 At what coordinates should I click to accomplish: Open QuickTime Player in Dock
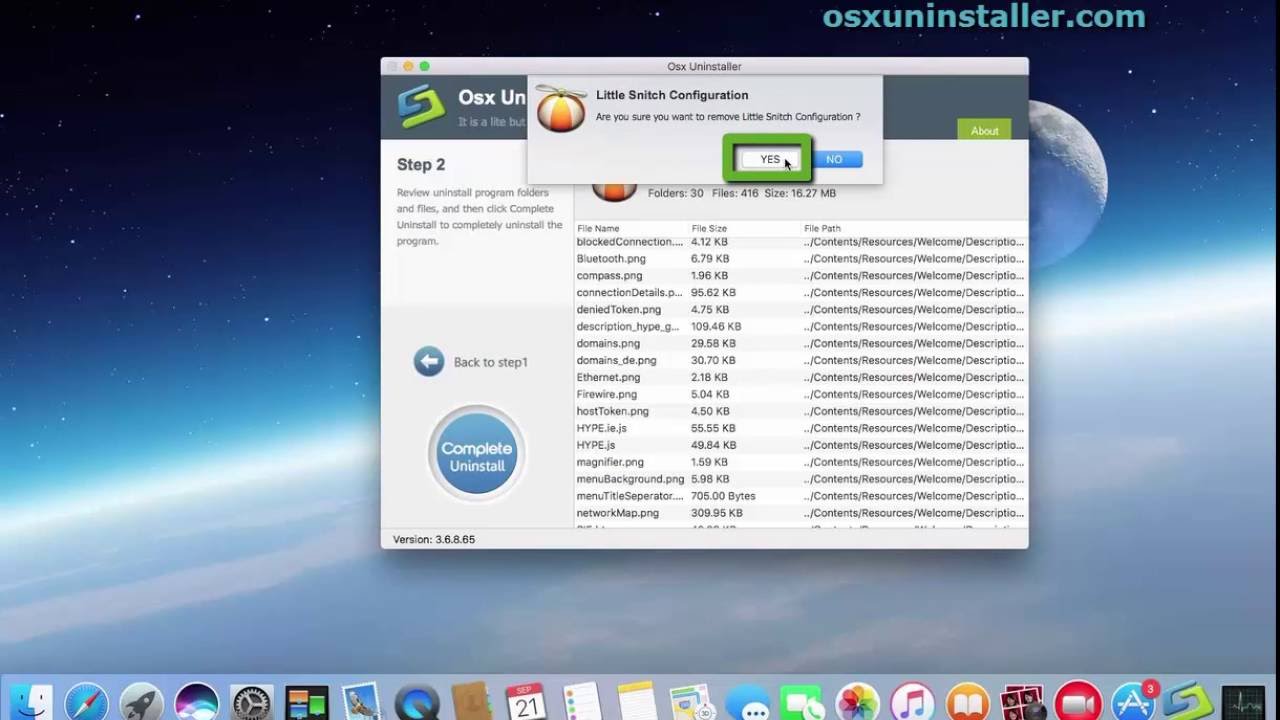point(416,702)
